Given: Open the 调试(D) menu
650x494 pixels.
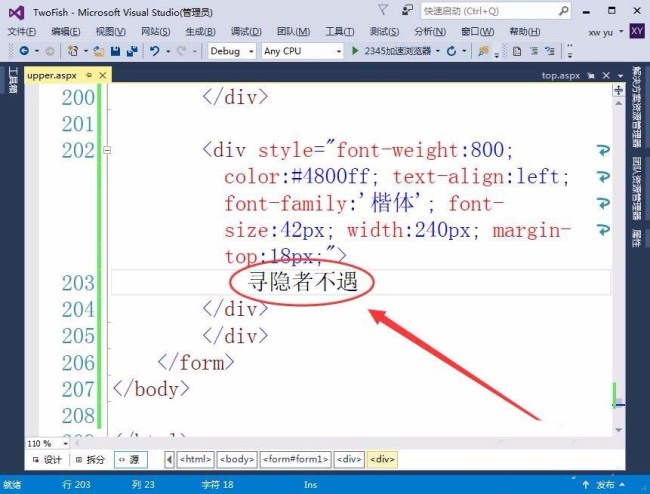Looking at the screenshot, I should [246, 31].
